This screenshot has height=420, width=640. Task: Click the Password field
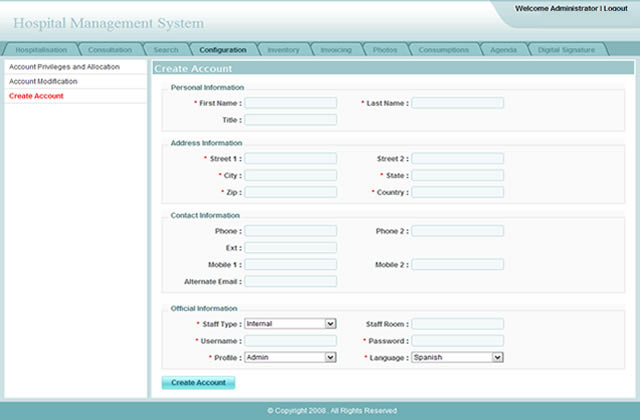coord(457,341)
